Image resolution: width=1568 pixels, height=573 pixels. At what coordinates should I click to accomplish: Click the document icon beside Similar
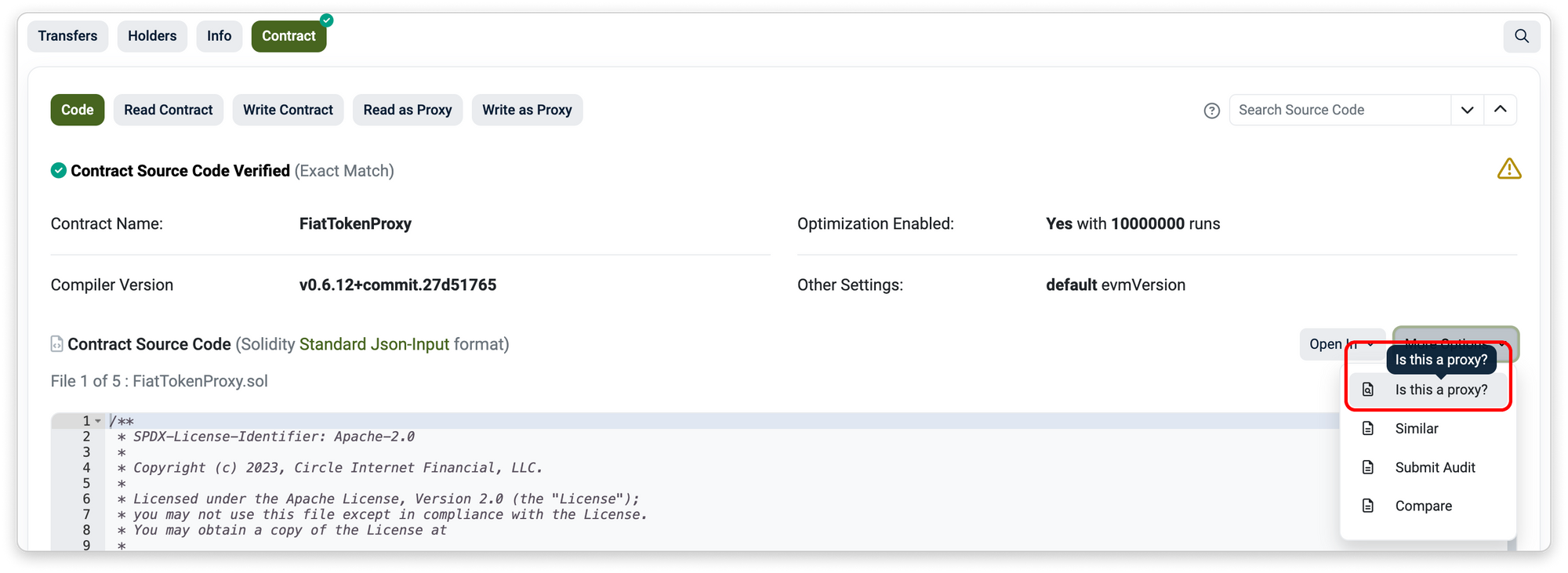click(x=1368, y=429)
